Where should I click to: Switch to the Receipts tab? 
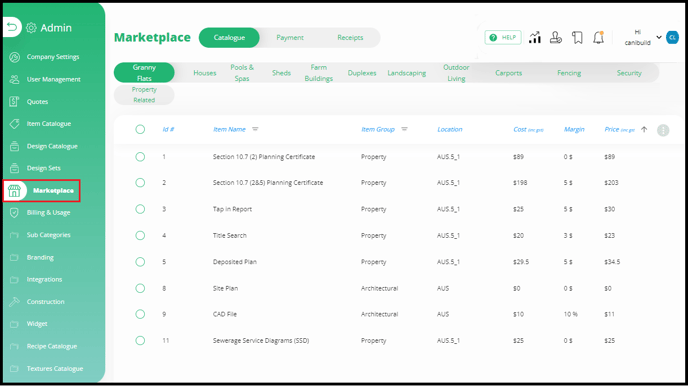click(350, 38)
